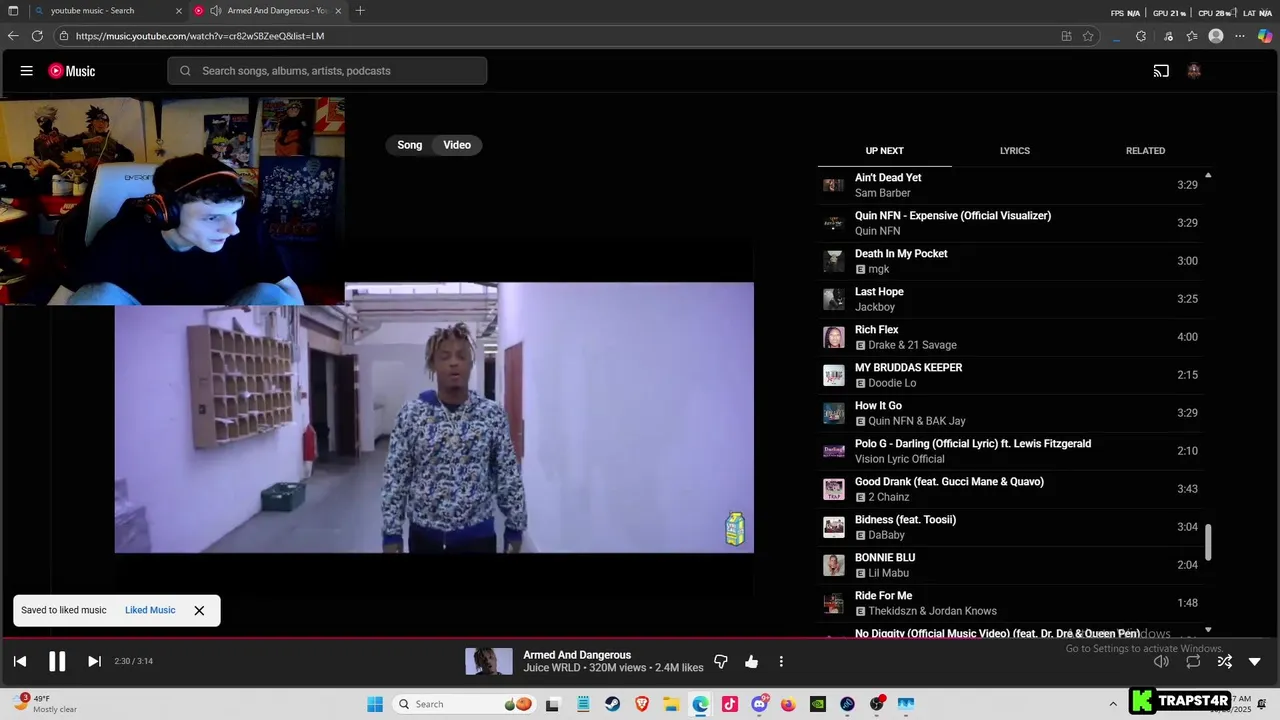Play Good Drank by 2 Chainz
Screen dimensions: 1280x720
pyautogui.click(x=1010, y=489)
